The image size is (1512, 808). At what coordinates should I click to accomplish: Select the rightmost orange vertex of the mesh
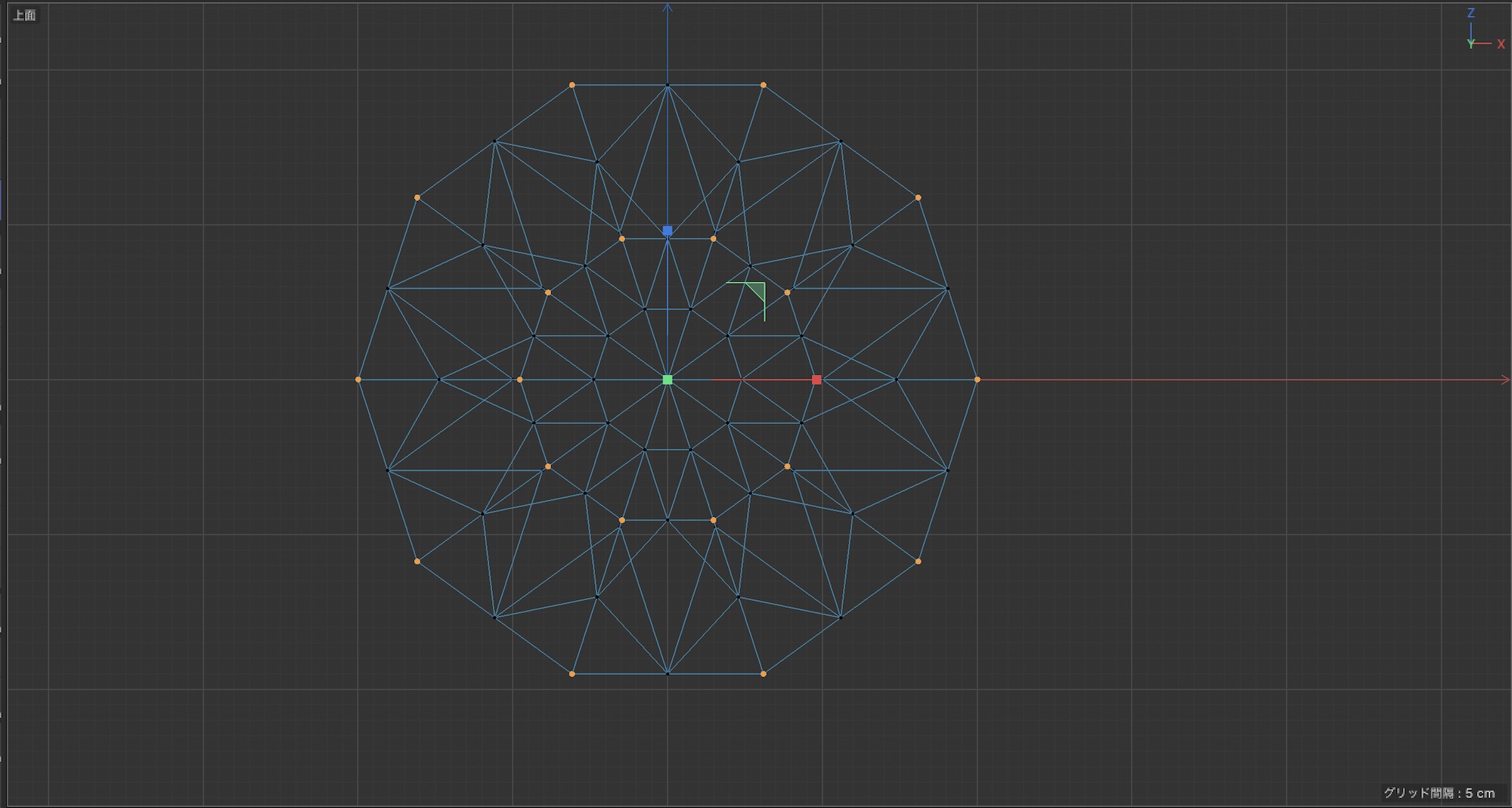[977, 379]
